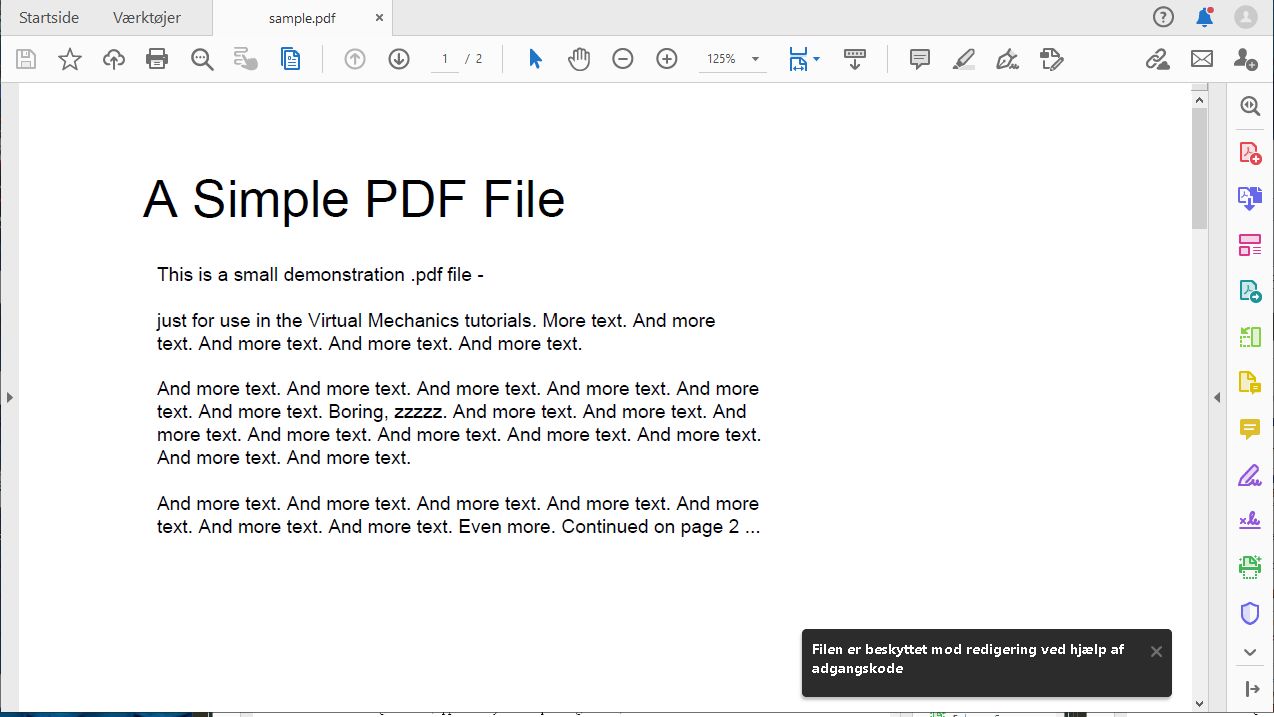Viewport: 1274px width, 717px height.
Task: Collapse the right tools pane
Action: 1251,689
